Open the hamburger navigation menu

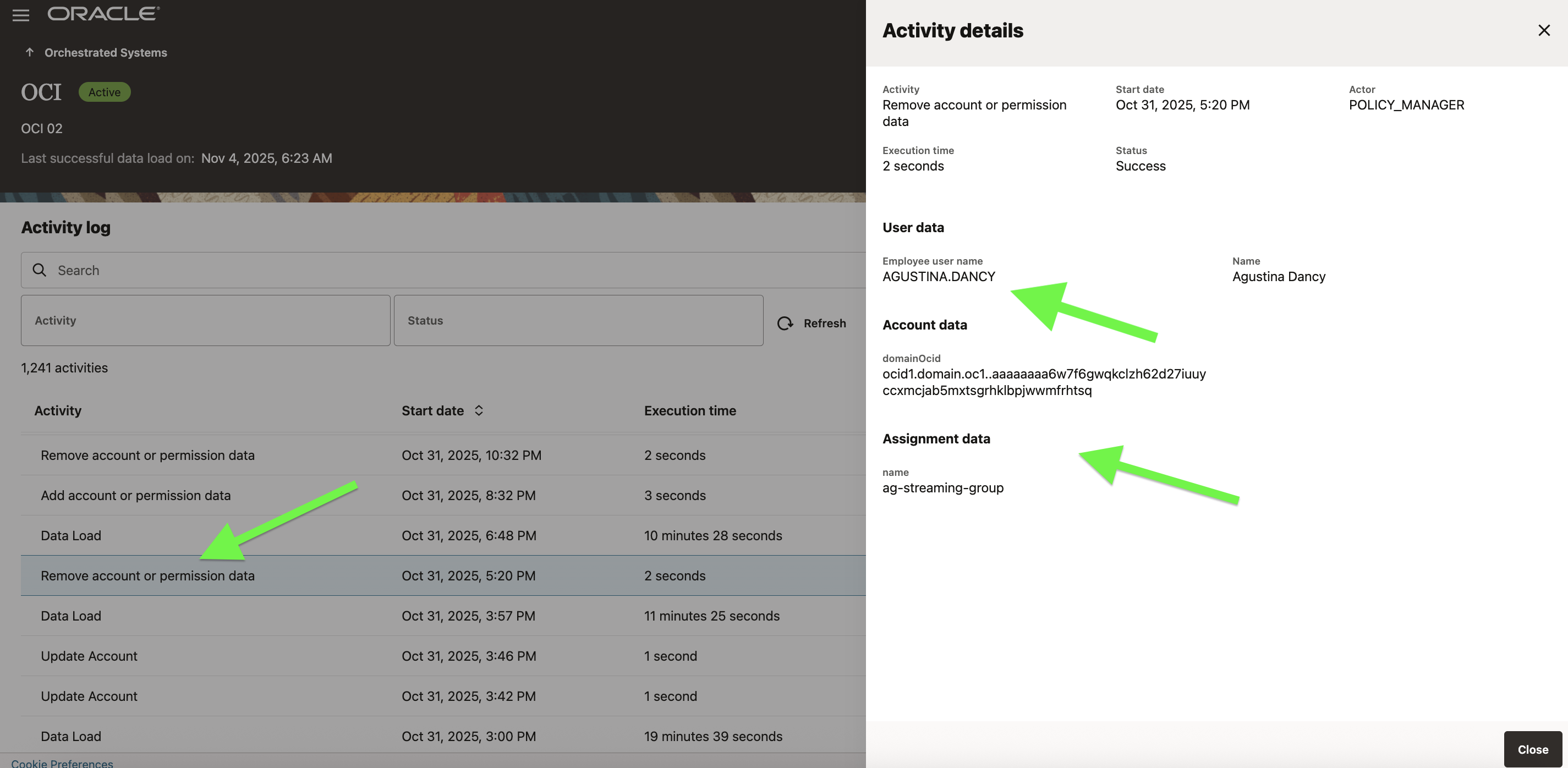coord(21,15)
